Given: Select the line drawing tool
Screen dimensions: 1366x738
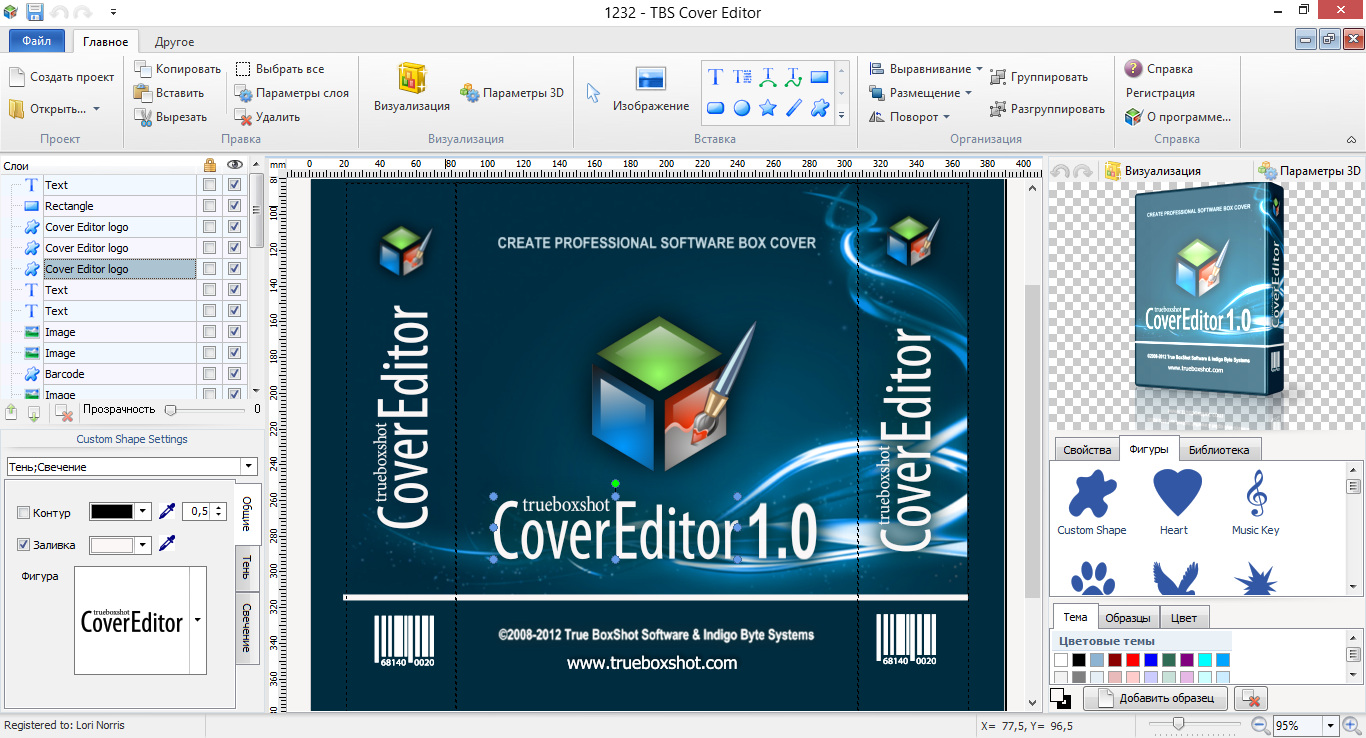Looking at the screenshot, I should click(x=794, y=108).
